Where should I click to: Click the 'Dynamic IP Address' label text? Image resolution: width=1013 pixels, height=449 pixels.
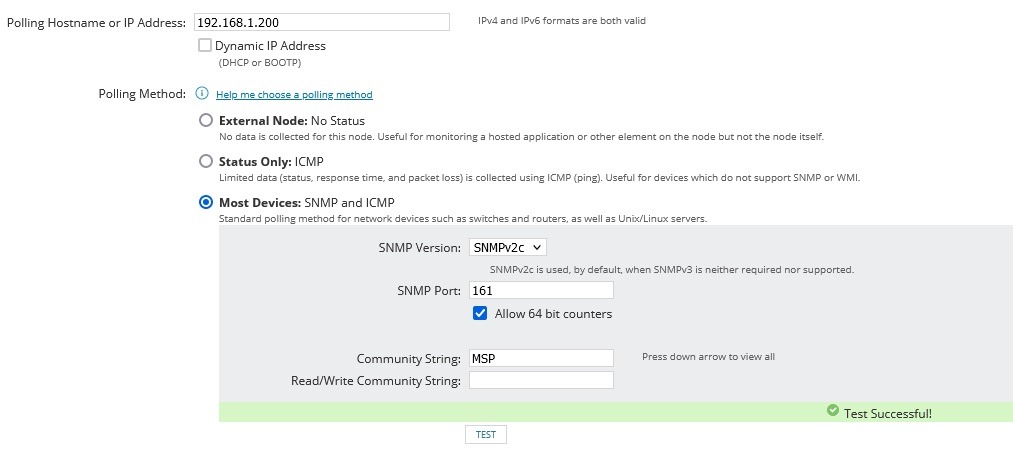(x=270, y=46)
